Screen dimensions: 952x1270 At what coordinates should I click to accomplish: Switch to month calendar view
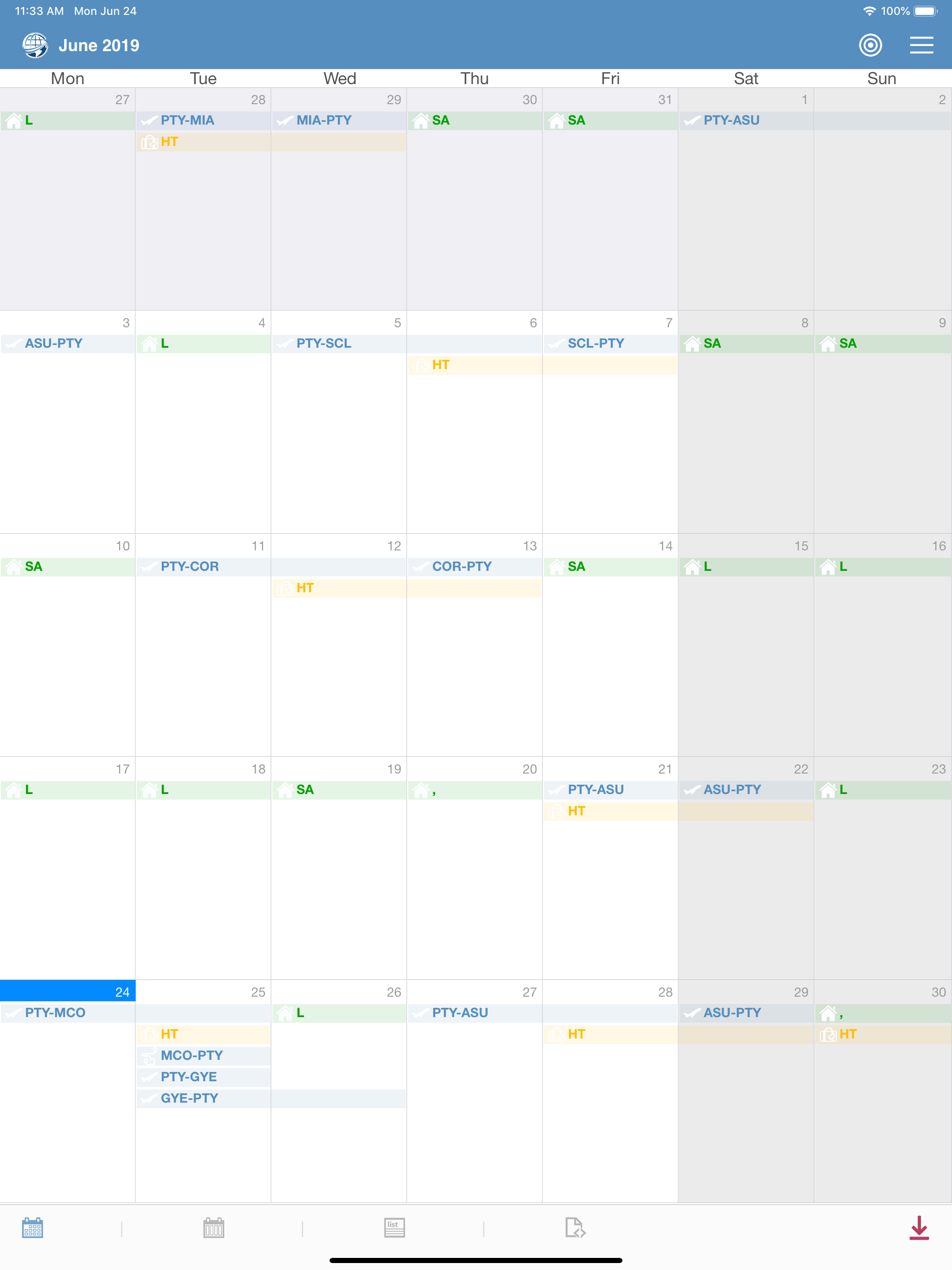tap(33, 1228)
